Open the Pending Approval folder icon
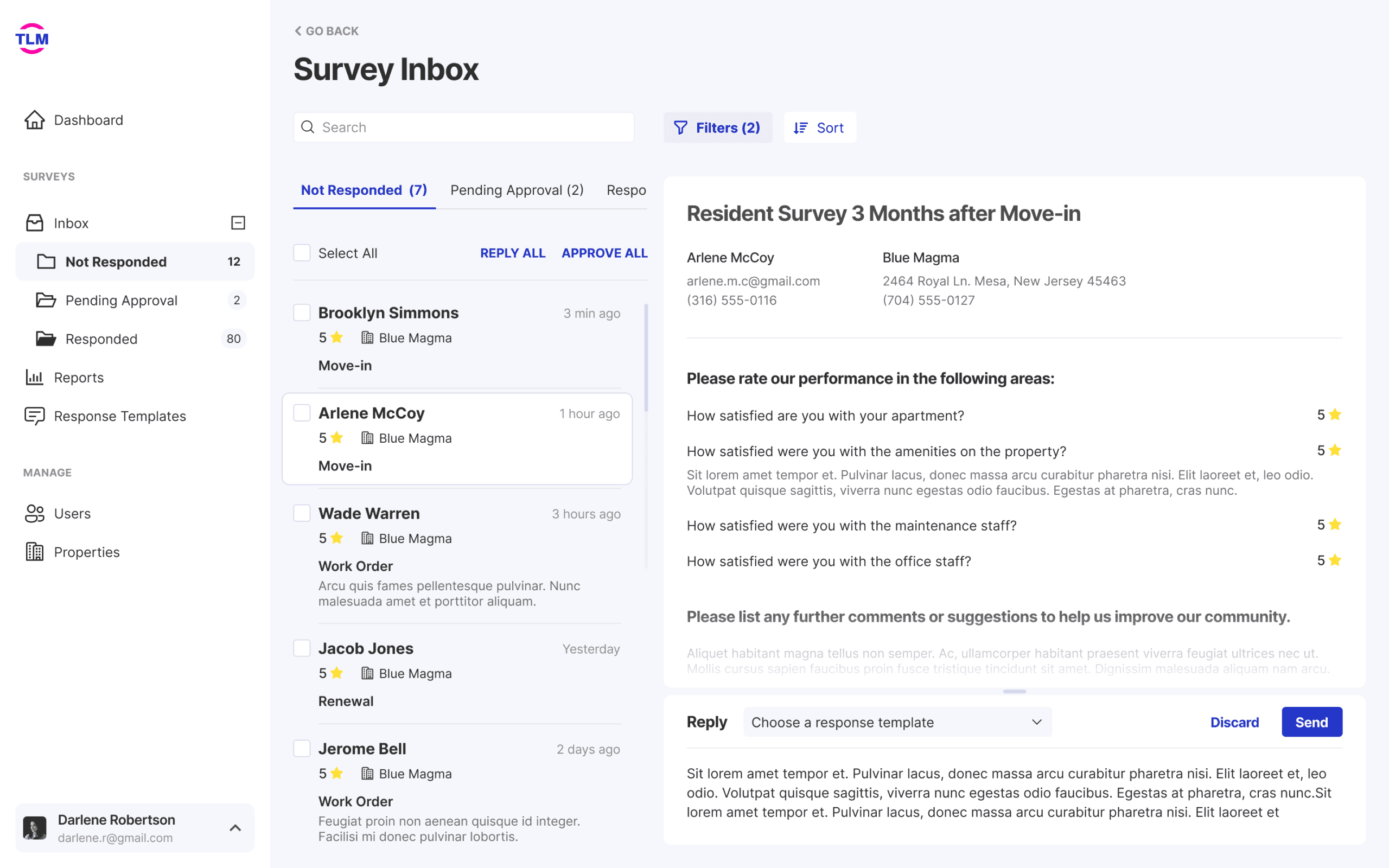The width and height of the screenshot is (1389, 868). point(46,300)
